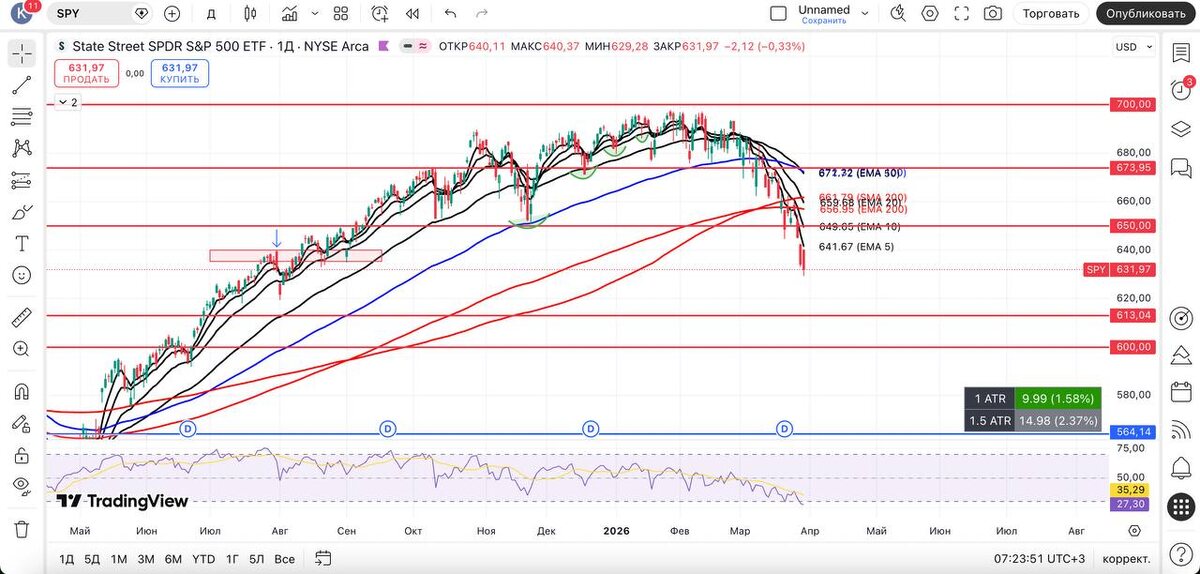Open the user profile avatar menu
Image resolution: width=1200 pixels, height=574 pixels.
pyautogui.click(x=22, y=14)
